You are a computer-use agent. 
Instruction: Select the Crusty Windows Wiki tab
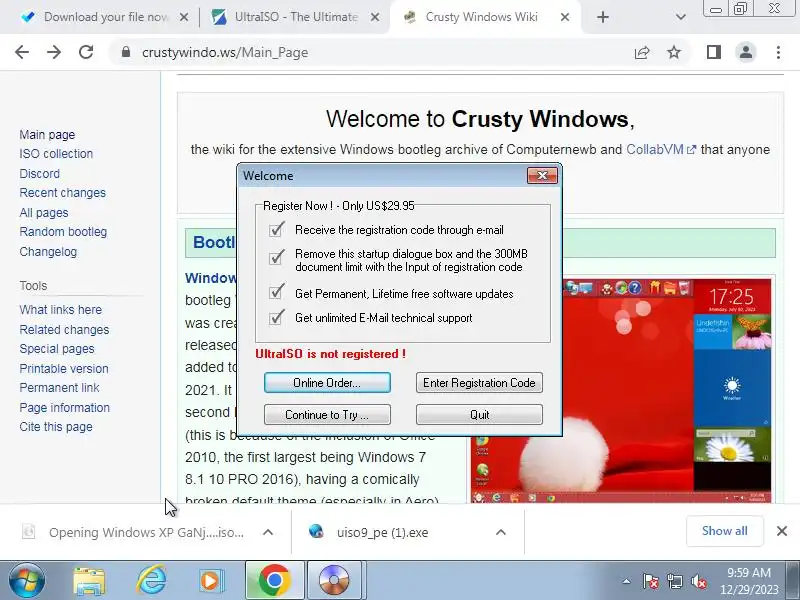485,17
